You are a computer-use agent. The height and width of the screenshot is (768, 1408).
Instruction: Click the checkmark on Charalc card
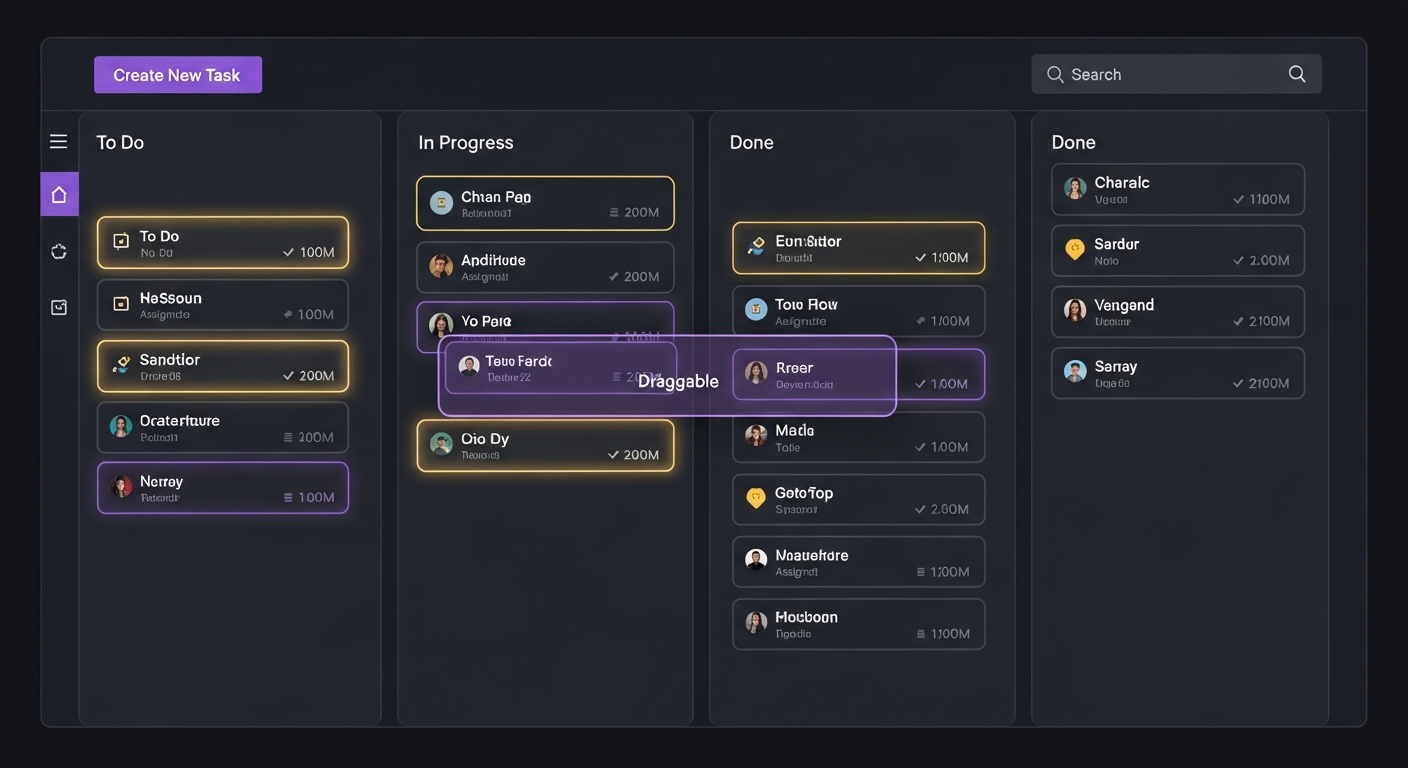tap(1239, 200)
